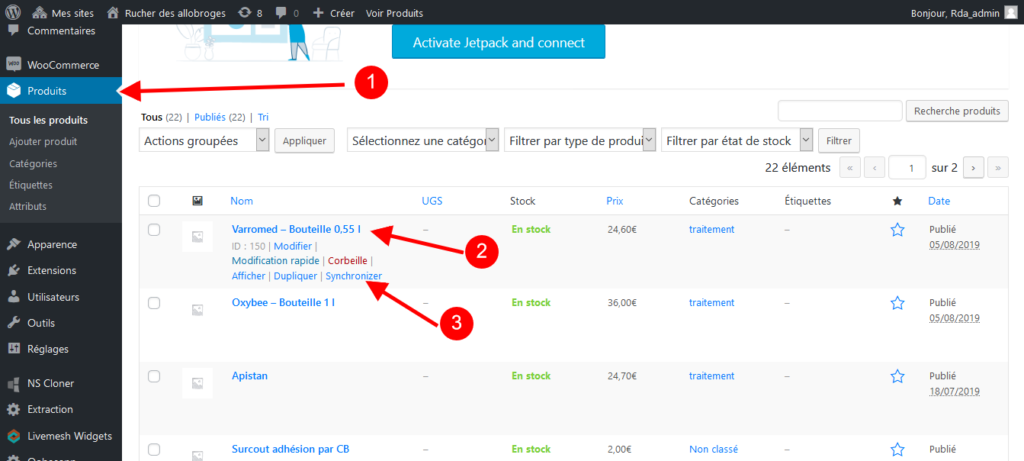Open Sélectionnez une catégorie dropdown
The image size is (1024, 461).
click(423, 141)
